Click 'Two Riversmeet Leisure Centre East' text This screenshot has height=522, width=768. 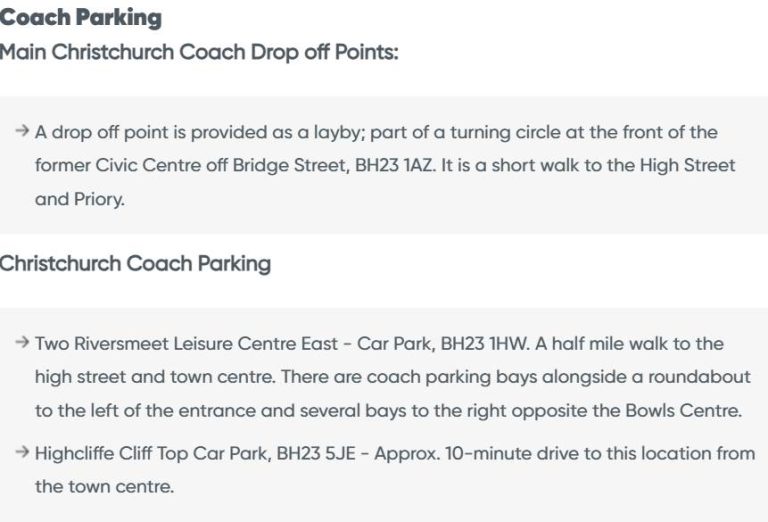click(187, 344)
